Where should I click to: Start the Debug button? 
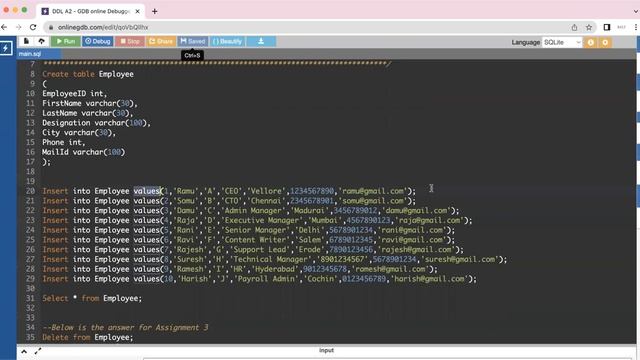pyautogui.click(x=98, y=41)
